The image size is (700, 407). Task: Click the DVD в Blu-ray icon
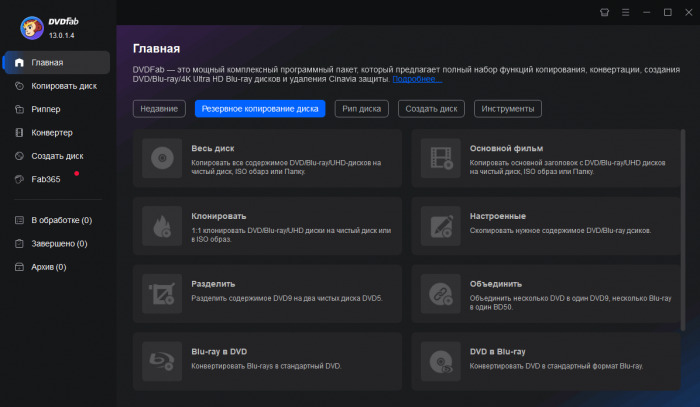coord(439,360)
